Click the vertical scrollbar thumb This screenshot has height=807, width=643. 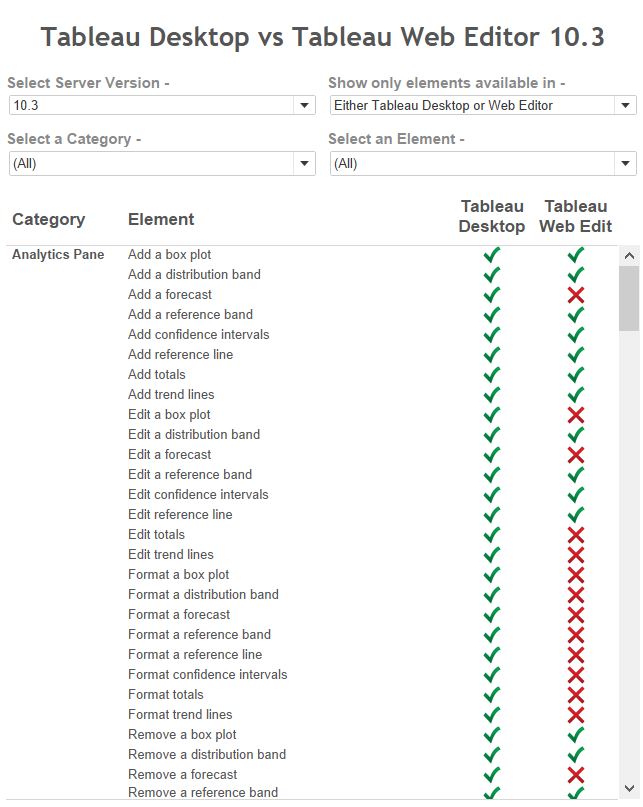click(629, 299)
